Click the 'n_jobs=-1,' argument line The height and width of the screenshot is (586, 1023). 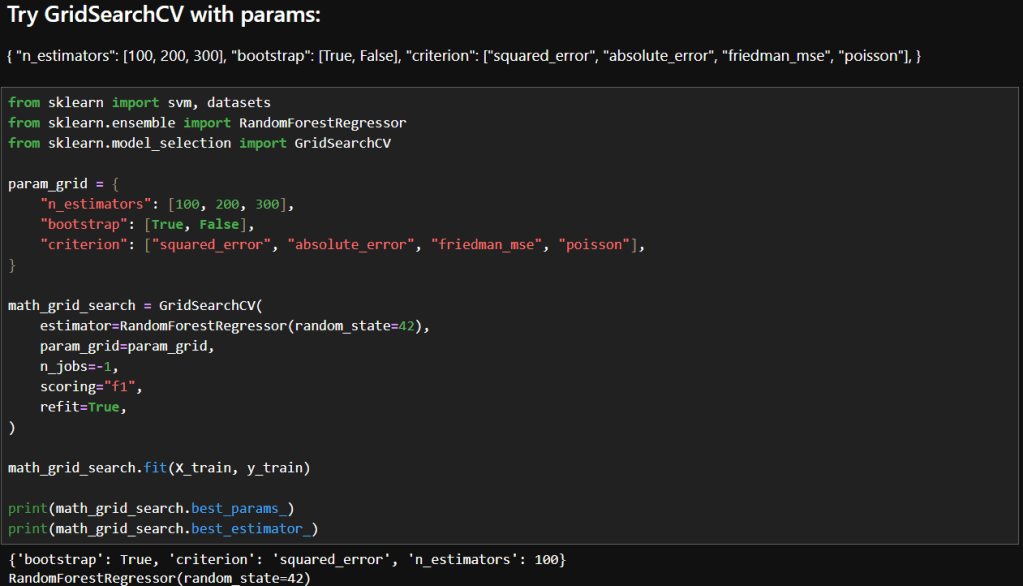[x=79, y=366]
